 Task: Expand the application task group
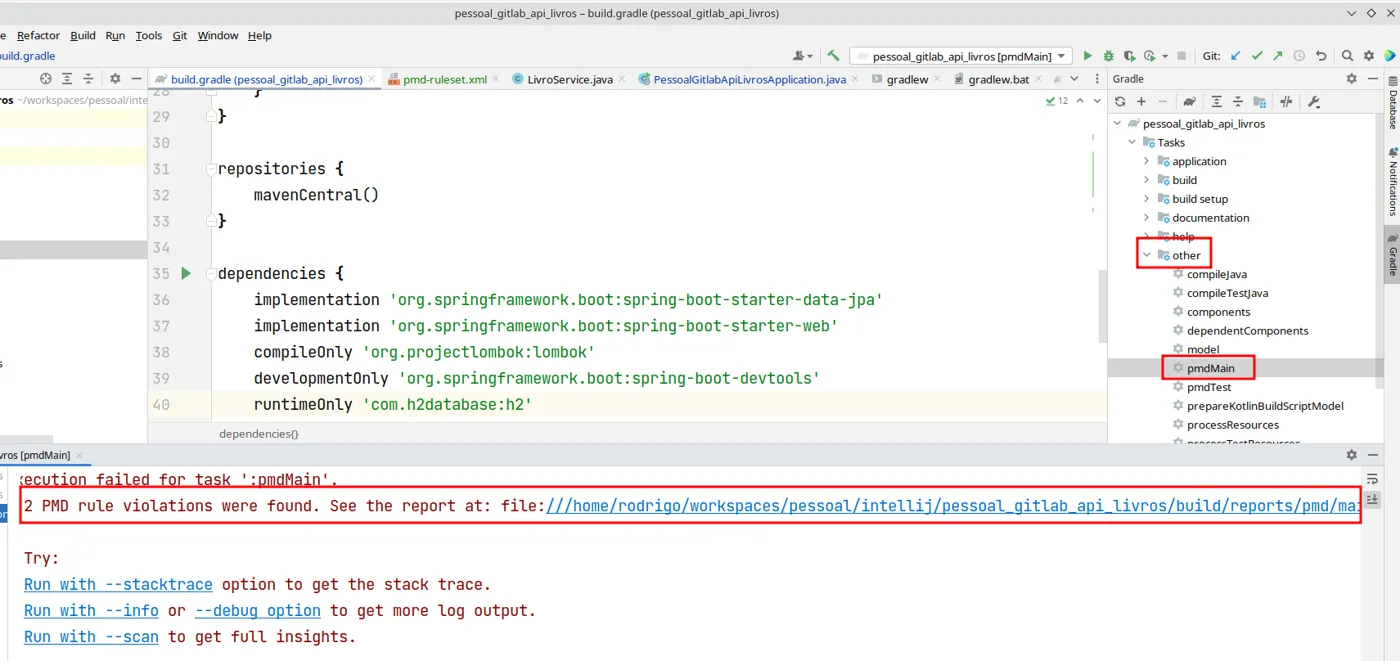(1146, 161)
